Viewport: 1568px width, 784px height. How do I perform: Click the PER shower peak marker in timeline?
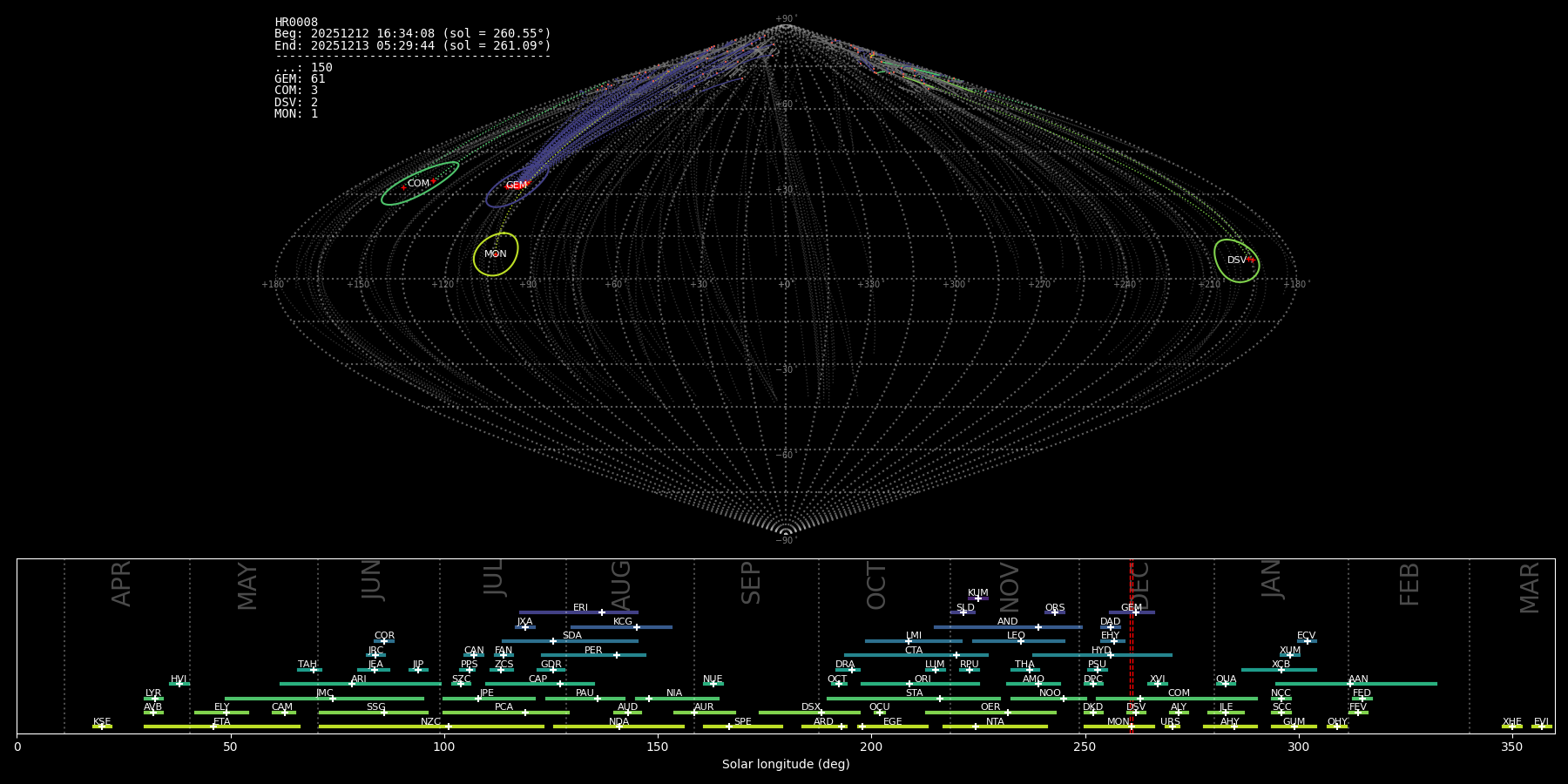pos(617,655)
